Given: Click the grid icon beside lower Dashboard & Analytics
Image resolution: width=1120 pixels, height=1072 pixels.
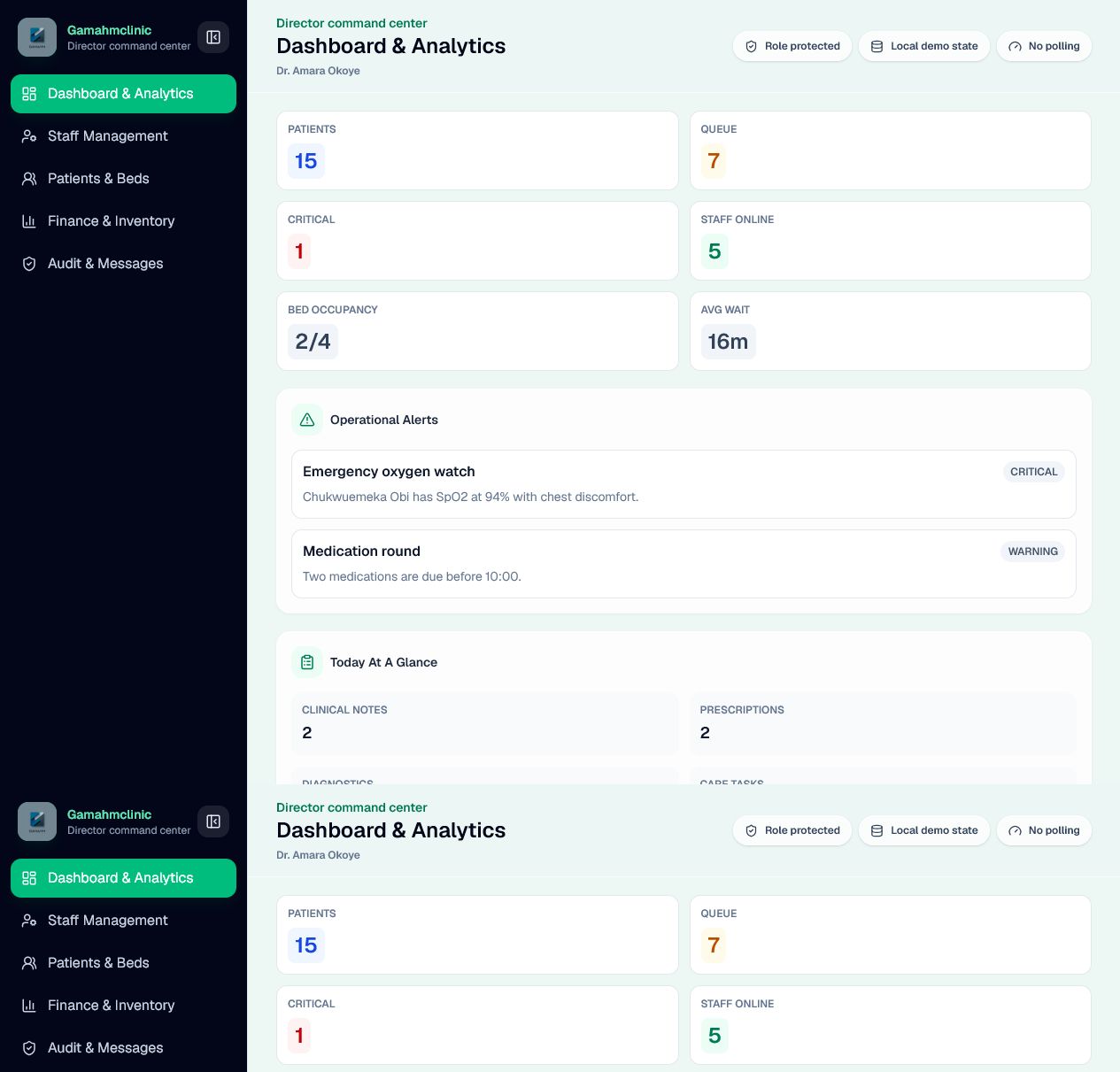Looking at the screenshot, I should [x=29, y=878].
